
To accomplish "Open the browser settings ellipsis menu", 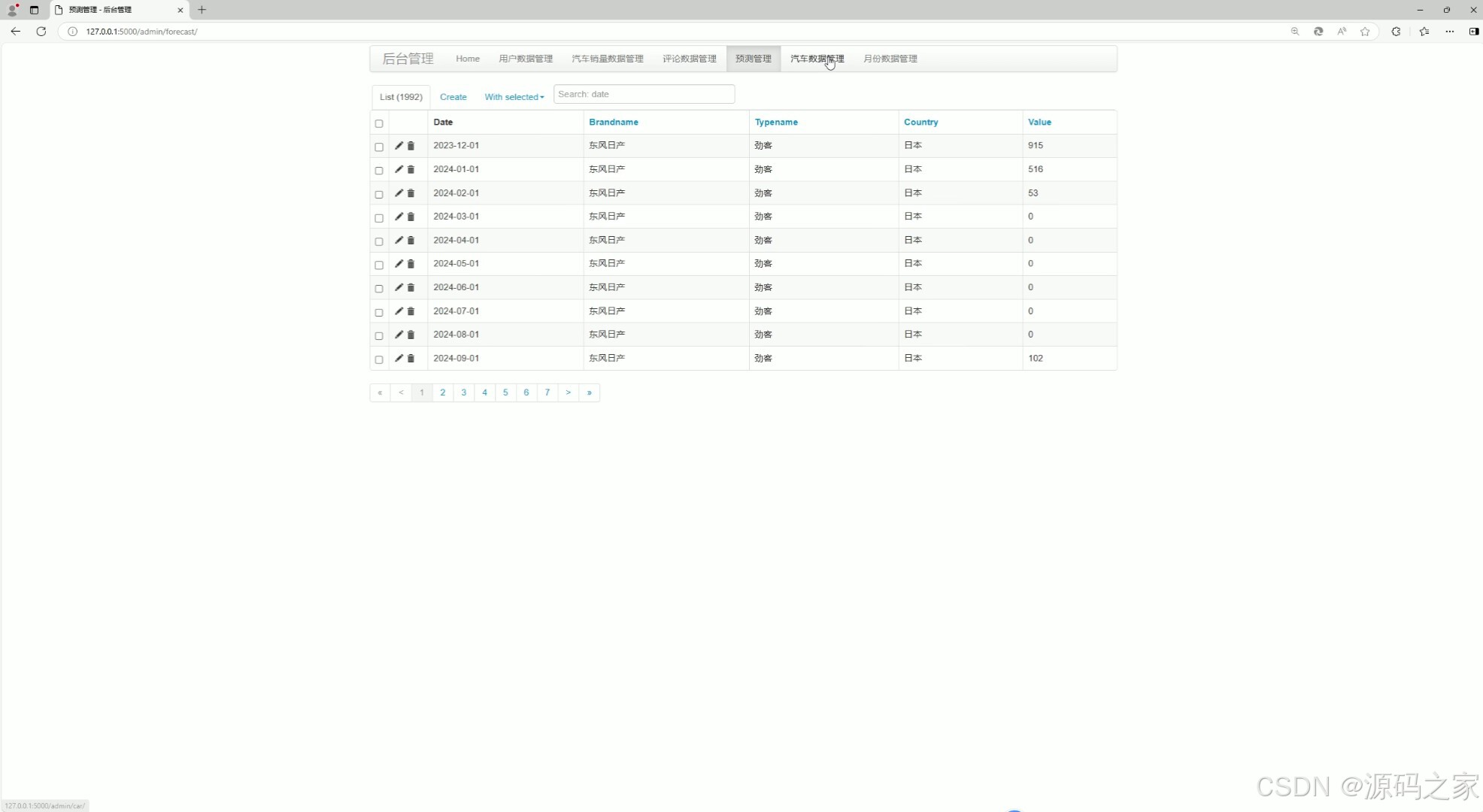I will tap(1449, 32).
